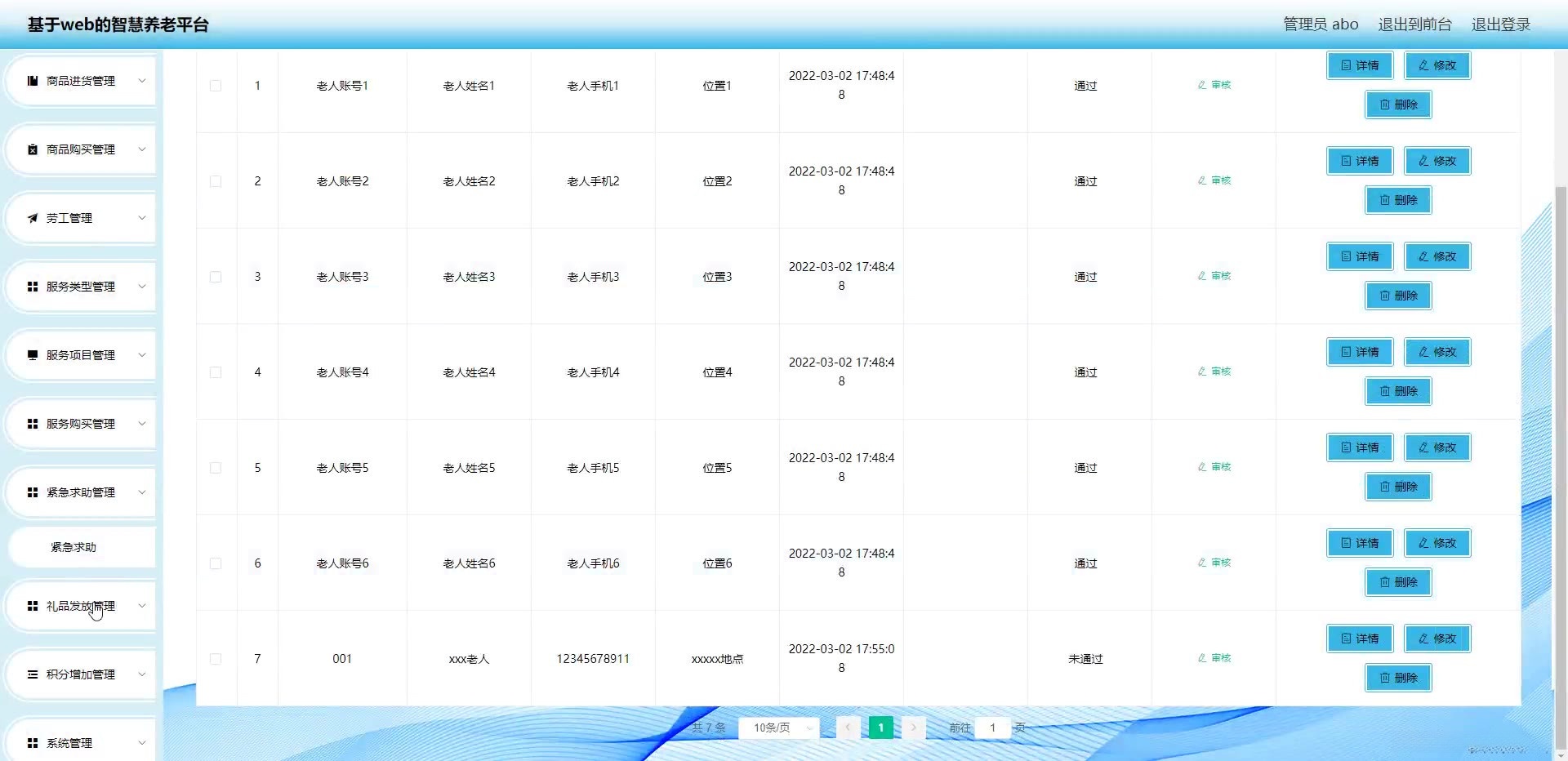Select the checkbox for row 老人账号3
The width and height of the screenshot is (1568, 761).
[216, 277]
